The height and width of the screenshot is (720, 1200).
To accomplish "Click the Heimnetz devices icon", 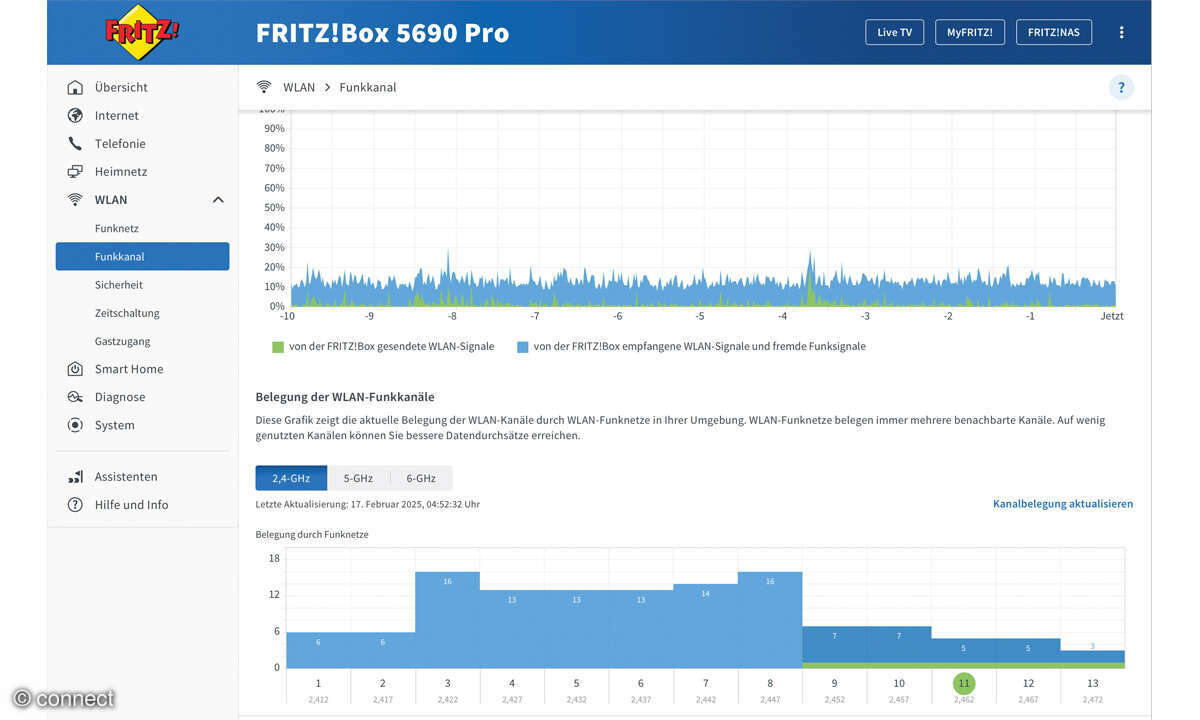I will pyautogui.click(x=75, y=171).
